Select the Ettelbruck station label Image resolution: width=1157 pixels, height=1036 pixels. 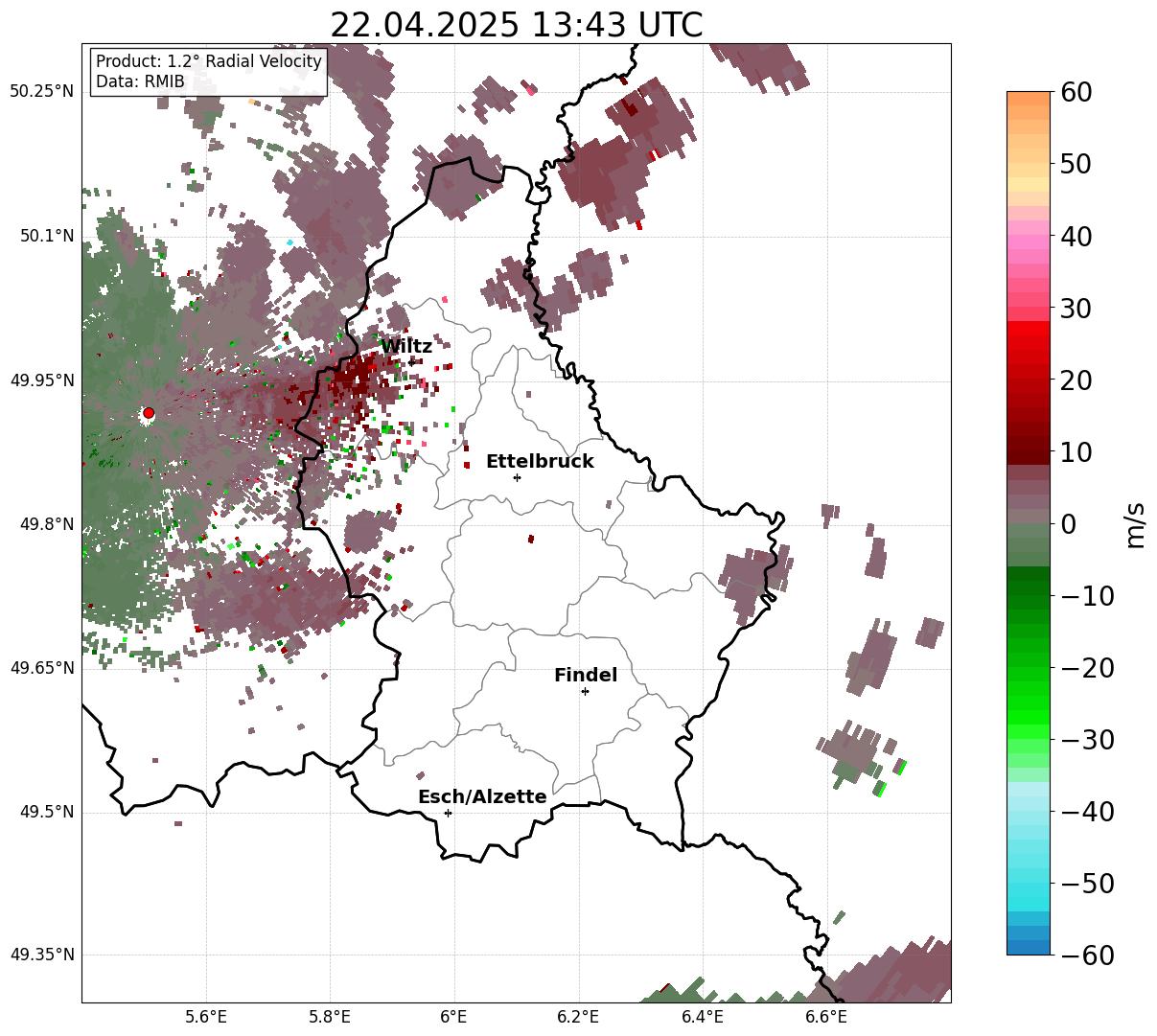click(x=540, y=462)
